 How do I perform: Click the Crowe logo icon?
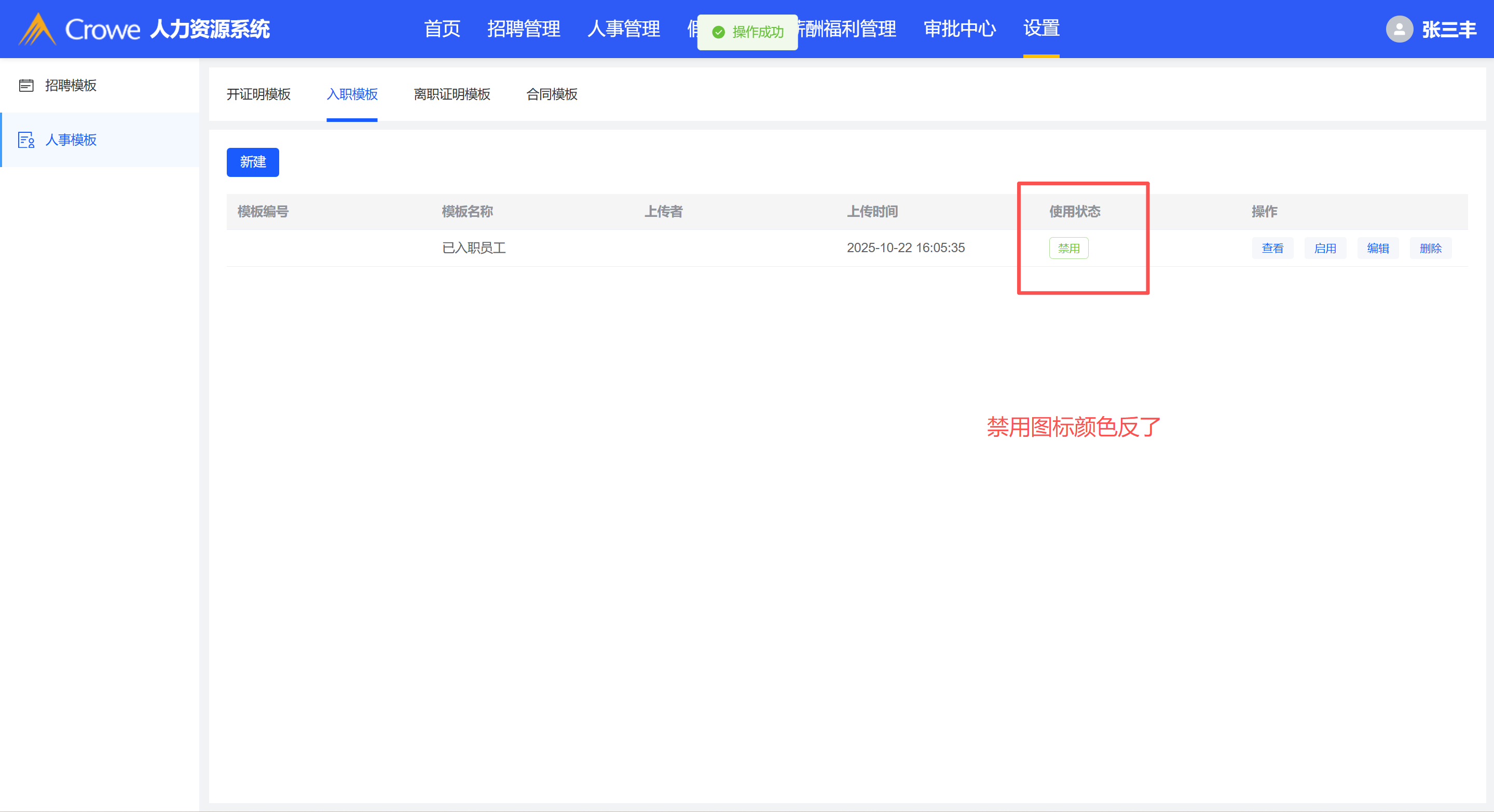point(37,29)
